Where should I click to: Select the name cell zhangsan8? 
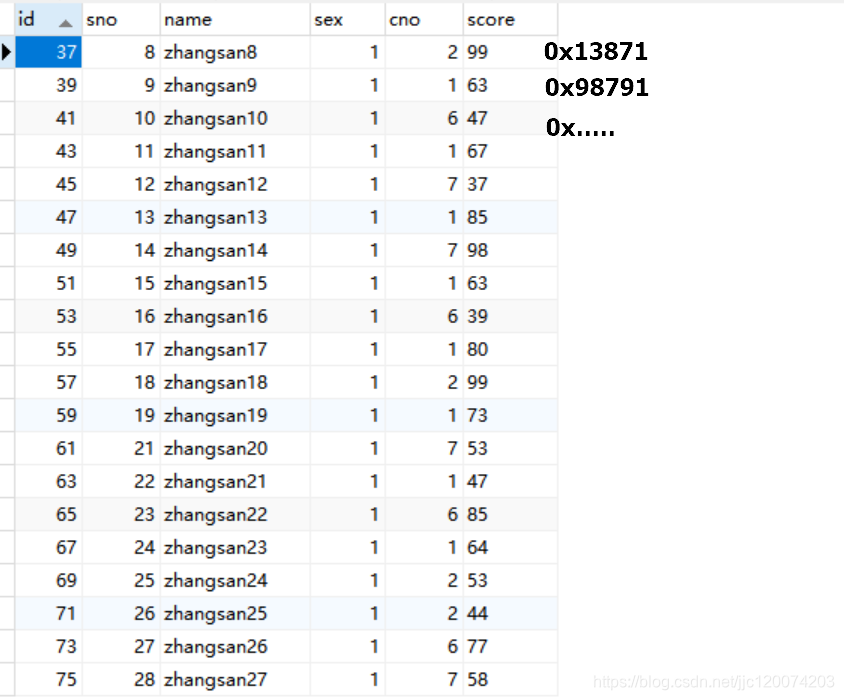[235, 52]
